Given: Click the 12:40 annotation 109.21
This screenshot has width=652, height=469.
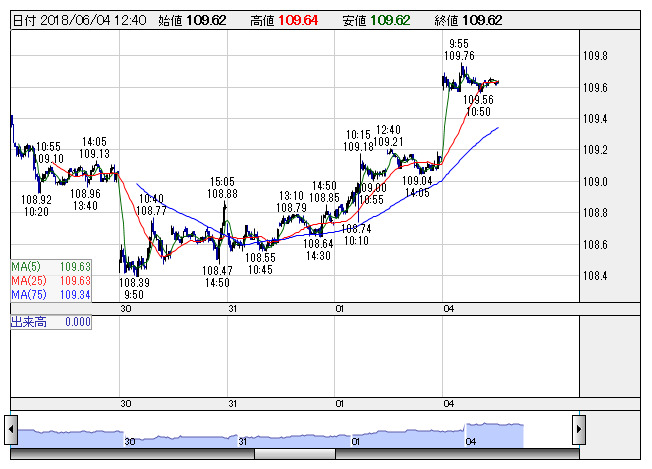Looking at the screenshot, I should pos(388,136).
